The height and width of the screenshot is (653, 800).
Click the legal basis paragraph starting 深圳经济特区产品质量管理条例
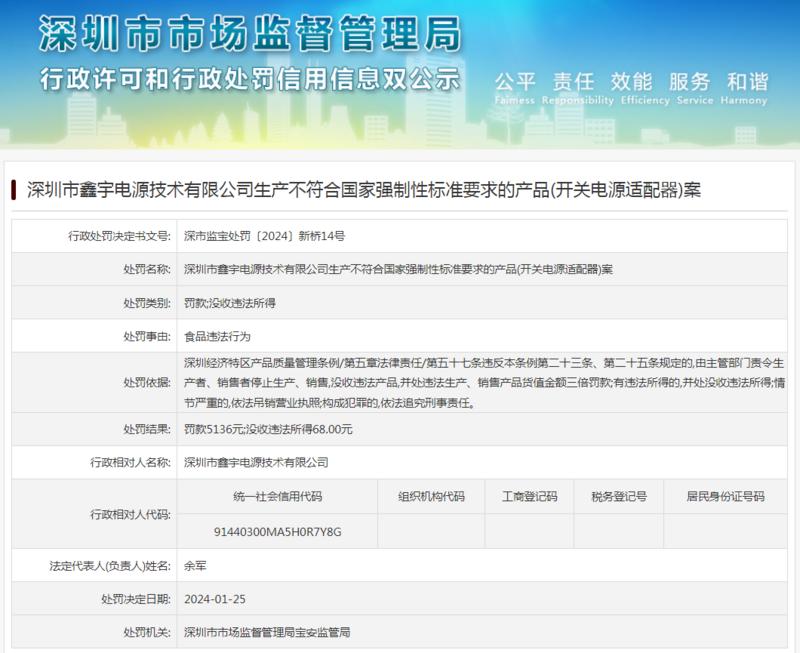point(484,383)
